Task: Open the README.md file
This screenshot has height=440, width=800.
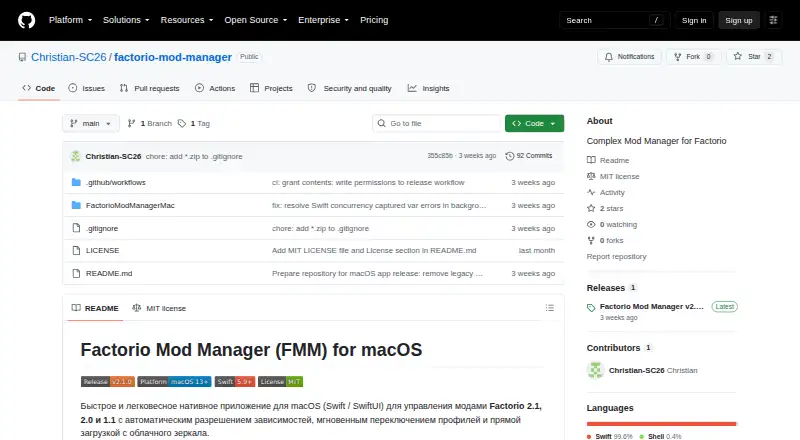Action: (x=109, y=274)
